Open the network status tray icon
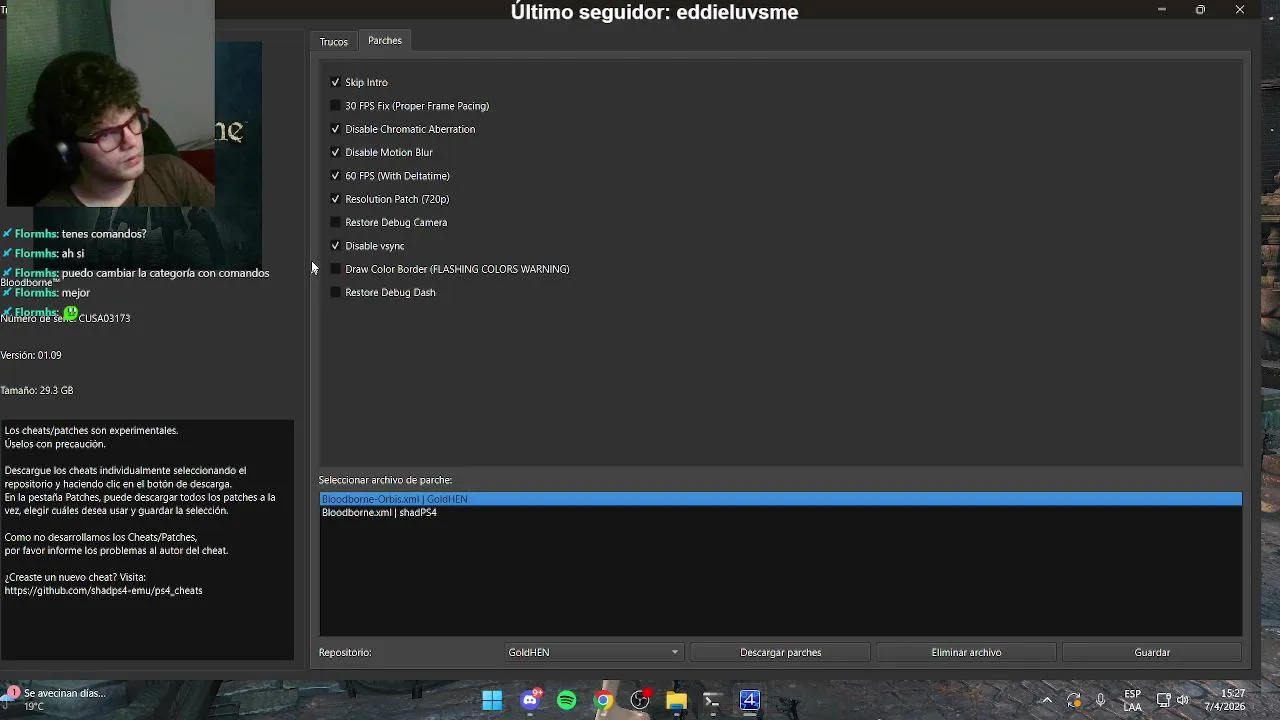Viewport: 1280px width, 720px height. tap(1164, 700)
